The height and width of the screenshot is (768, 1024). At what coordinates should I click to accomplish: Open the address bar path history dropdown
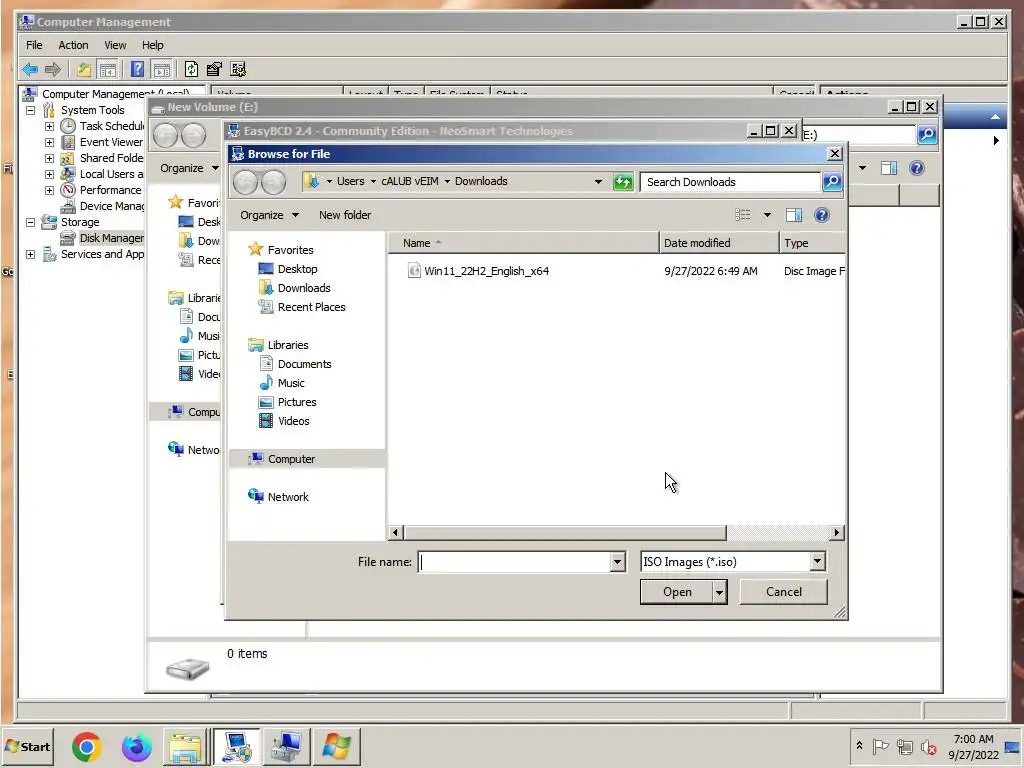coord(598,182)
